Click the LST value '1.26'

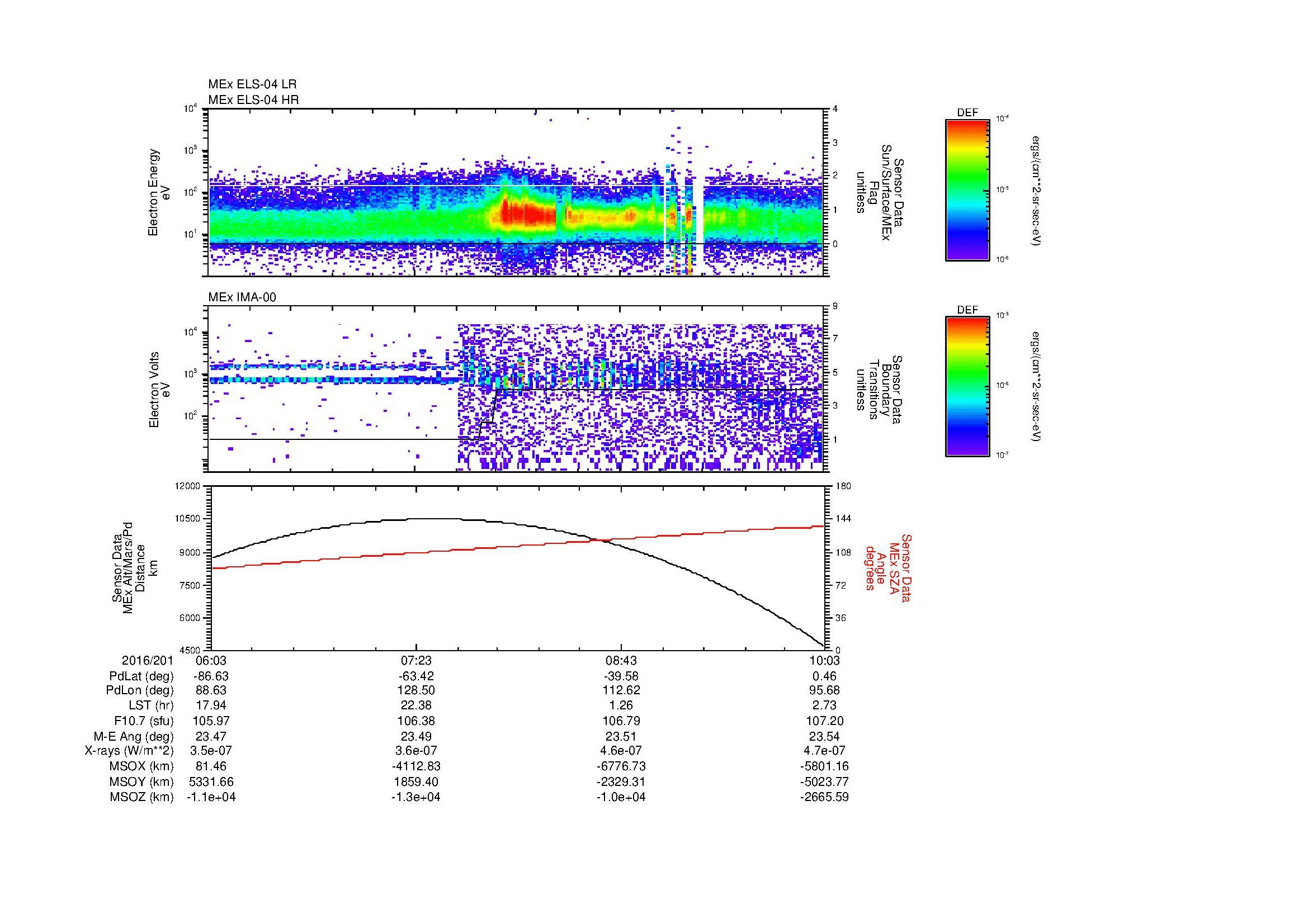pyautogui.click(x=620, y=705)
